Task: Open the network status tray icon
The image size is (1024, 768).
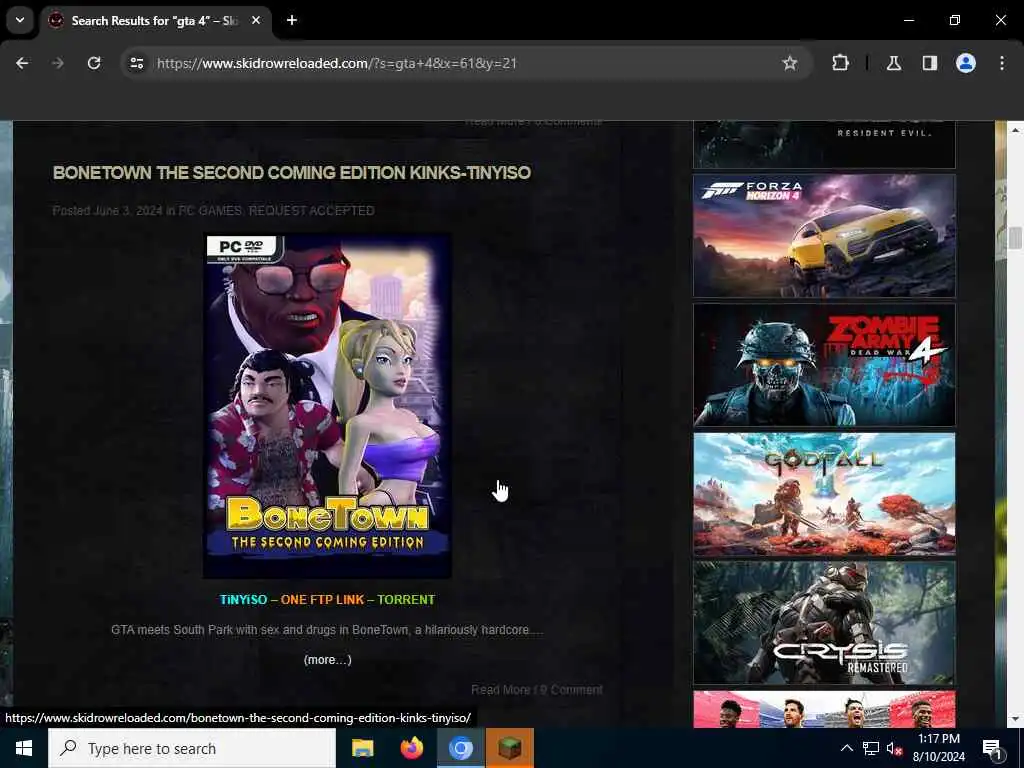Action: 871,748
